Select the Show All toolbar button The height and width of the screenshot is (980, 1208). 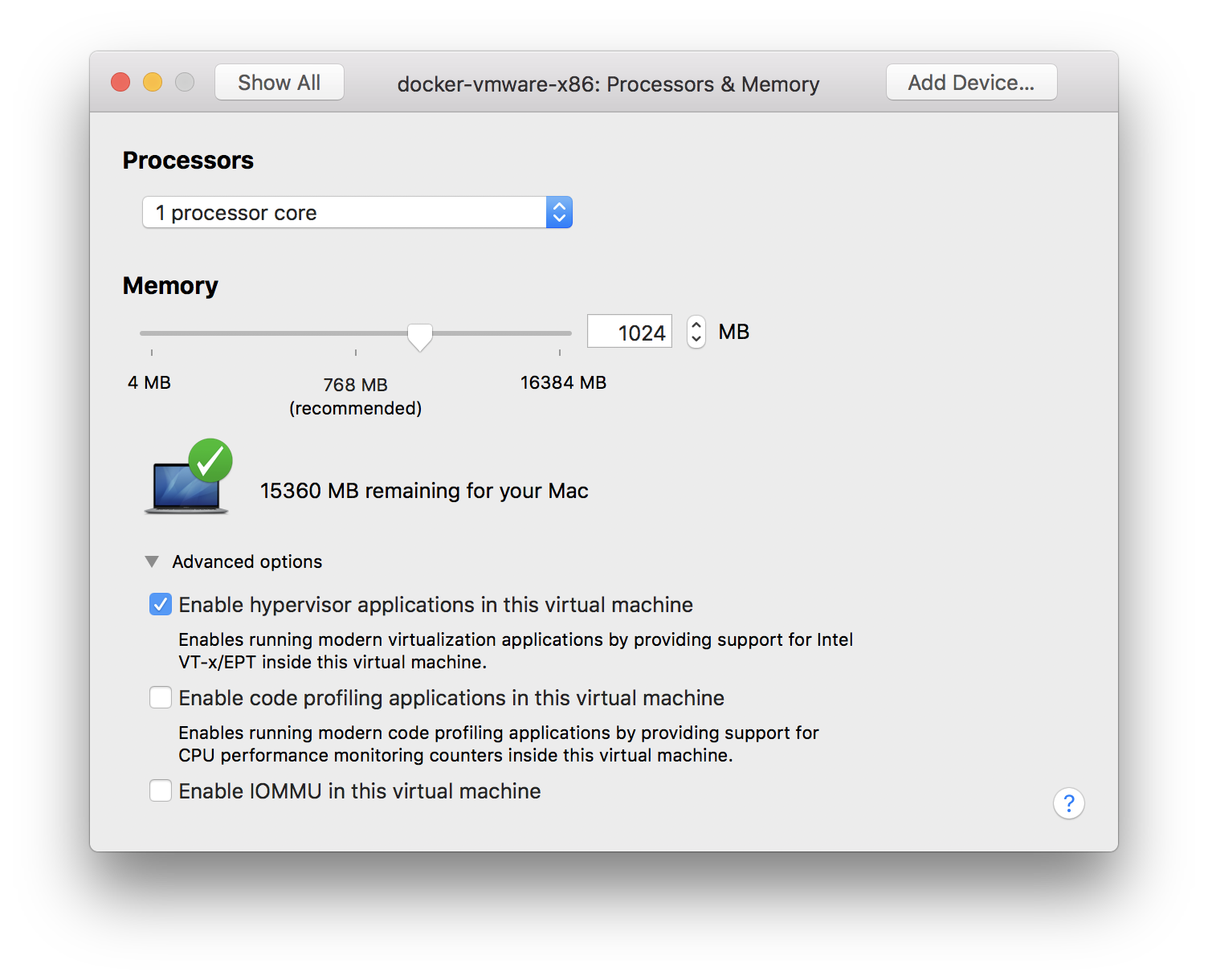point(279,81)
